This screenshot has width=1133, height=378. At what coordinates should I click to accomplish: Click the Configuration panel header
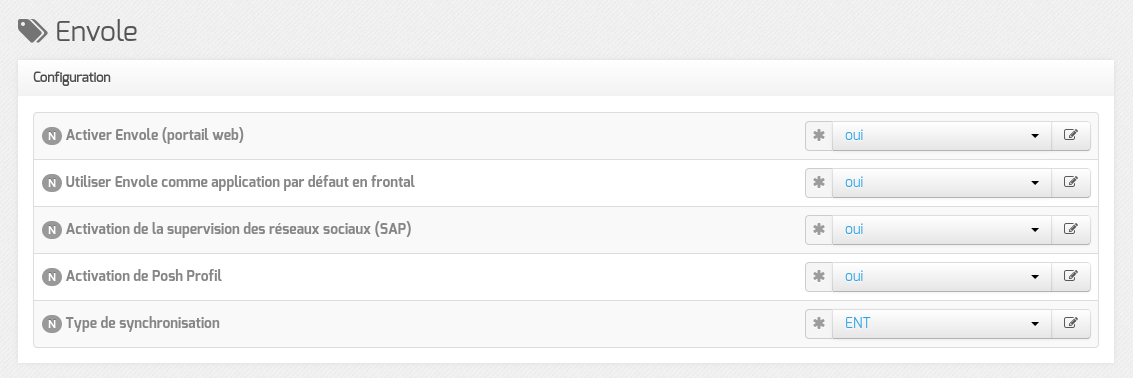pyautogui.click(x=566, y=78)
